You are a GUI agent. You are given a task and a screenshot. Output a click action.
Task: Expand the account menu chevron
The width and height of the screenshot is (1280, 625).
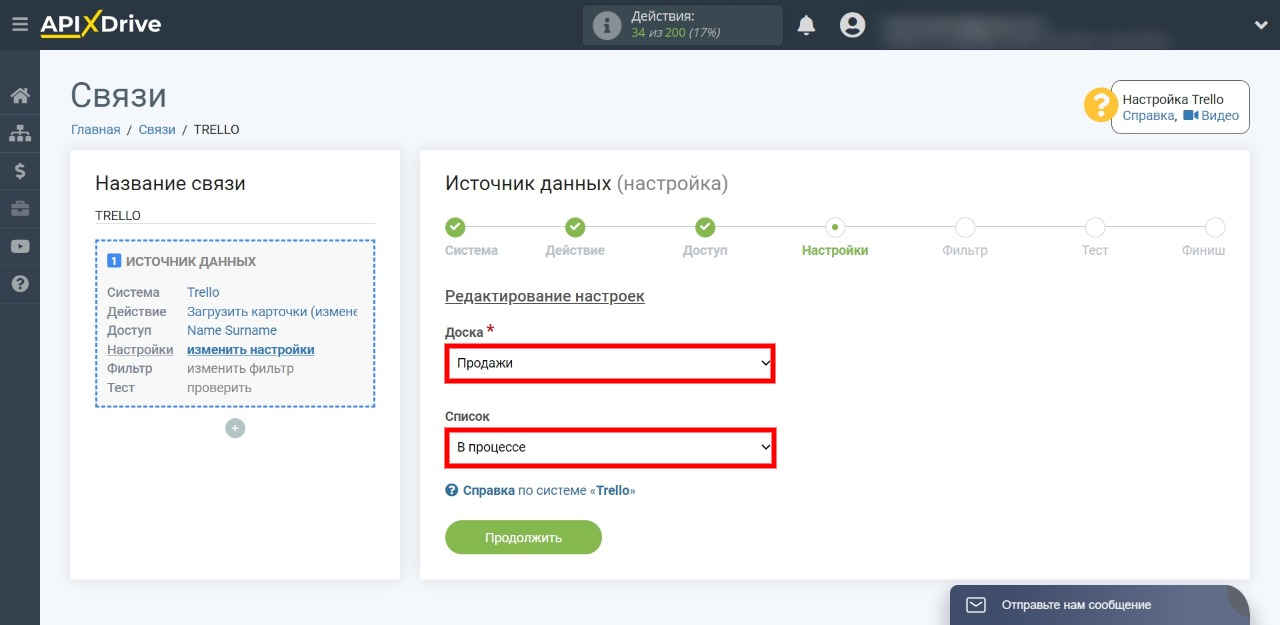click(x=1260, y=25)
